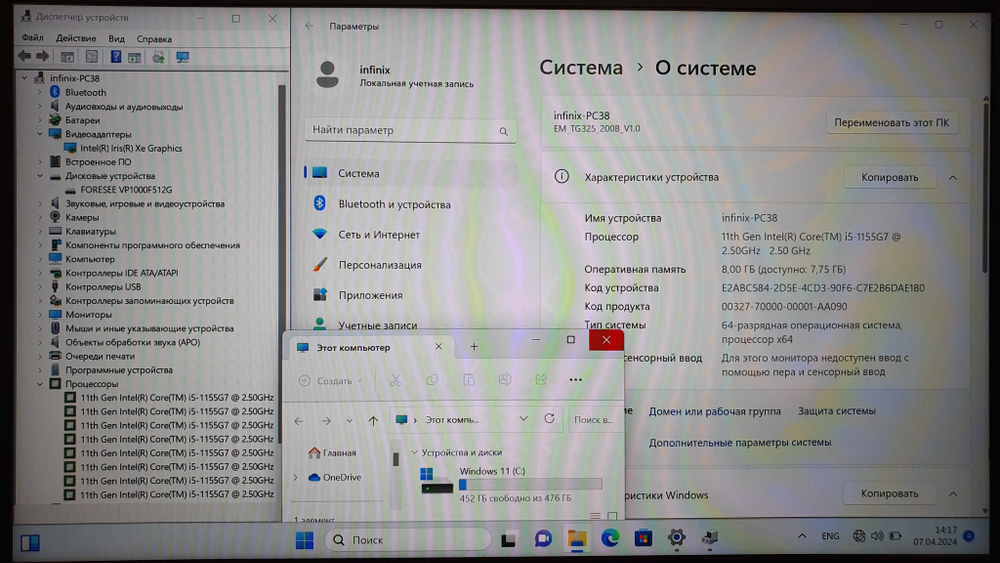Image resolution: width=1000 pixels, height=563 pixels.
Task: Open Дополнительные параметры системы link
Action: (x=740, y=442)
